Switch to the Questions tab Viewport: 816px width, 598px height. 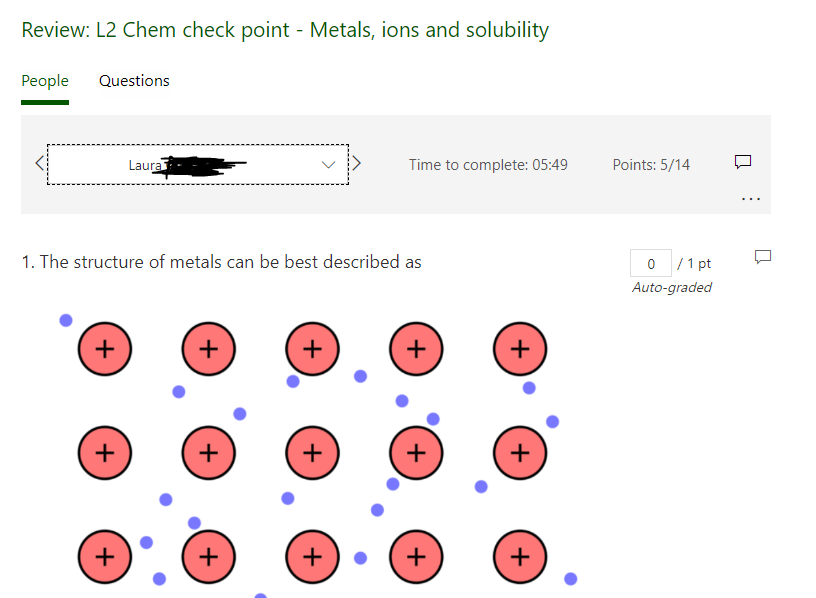[134, 81]
